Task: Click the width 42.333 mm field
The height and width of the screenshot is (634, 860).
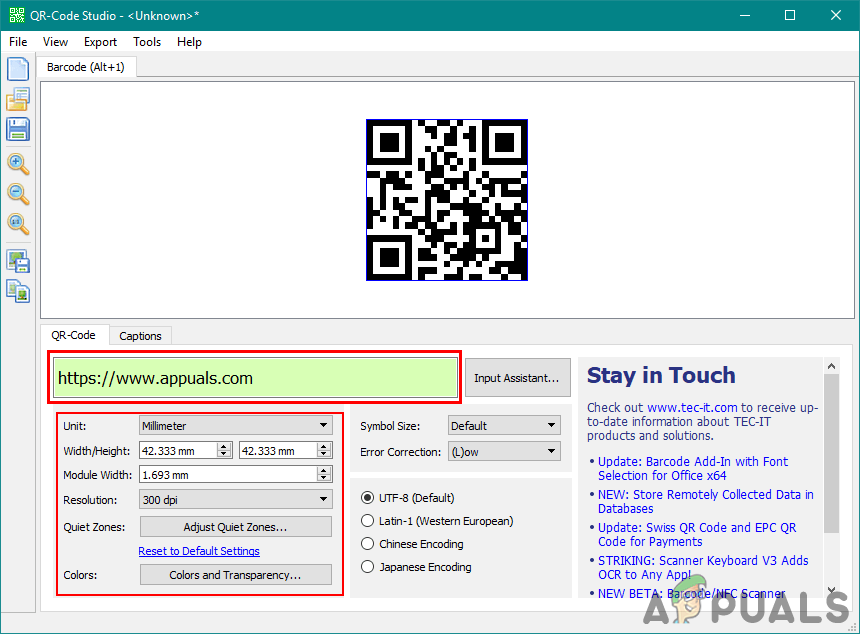Action: 179,451
